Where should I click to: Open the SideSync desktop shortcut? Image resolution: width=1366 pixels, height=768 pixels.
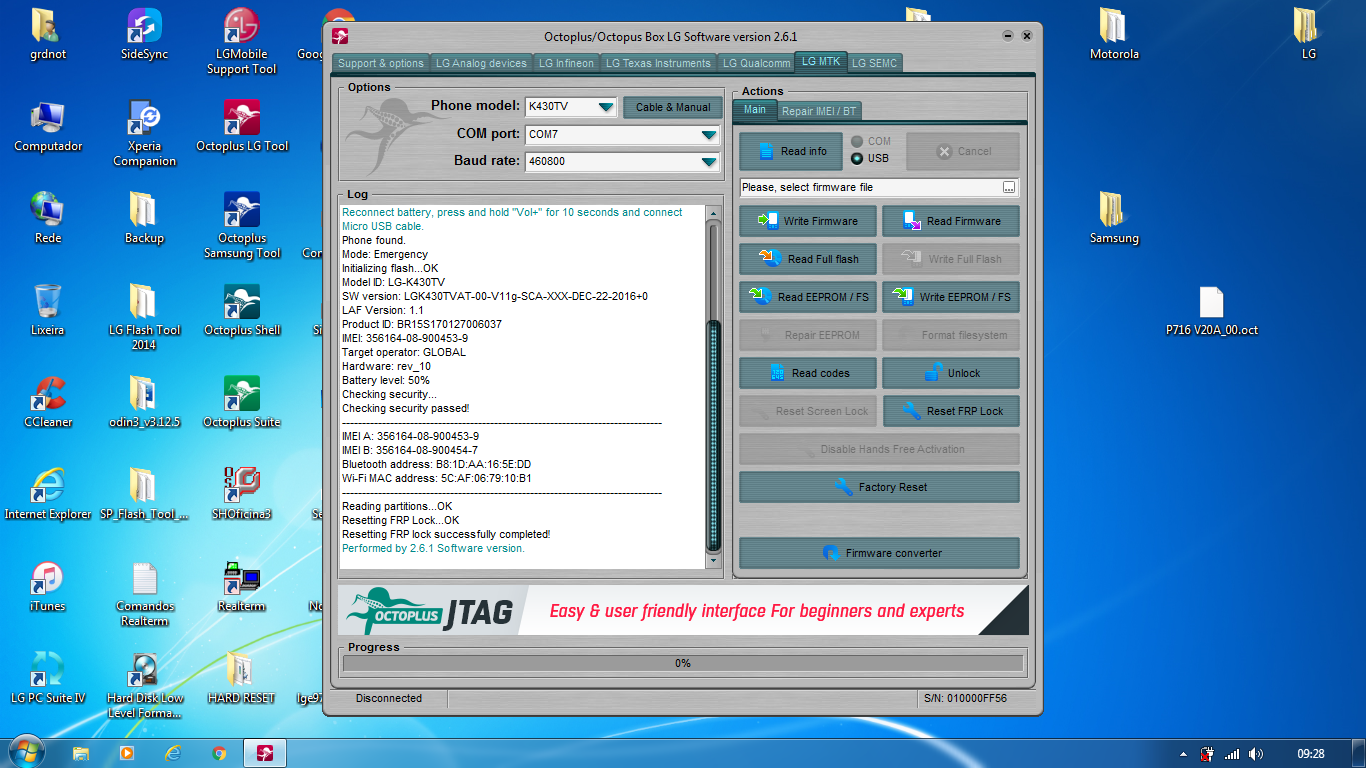[144, 35]
